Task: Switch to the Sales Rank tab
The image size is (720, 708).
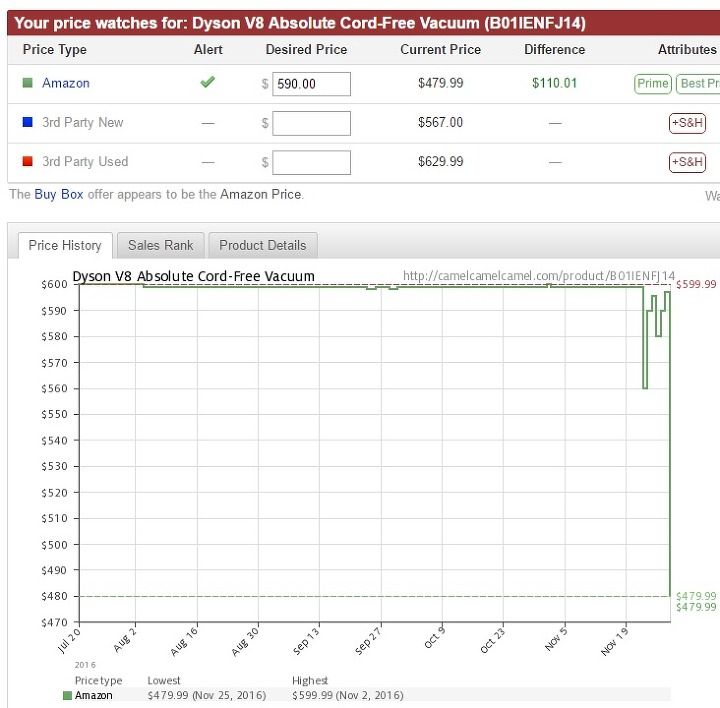Action: [x=161, y=245]
